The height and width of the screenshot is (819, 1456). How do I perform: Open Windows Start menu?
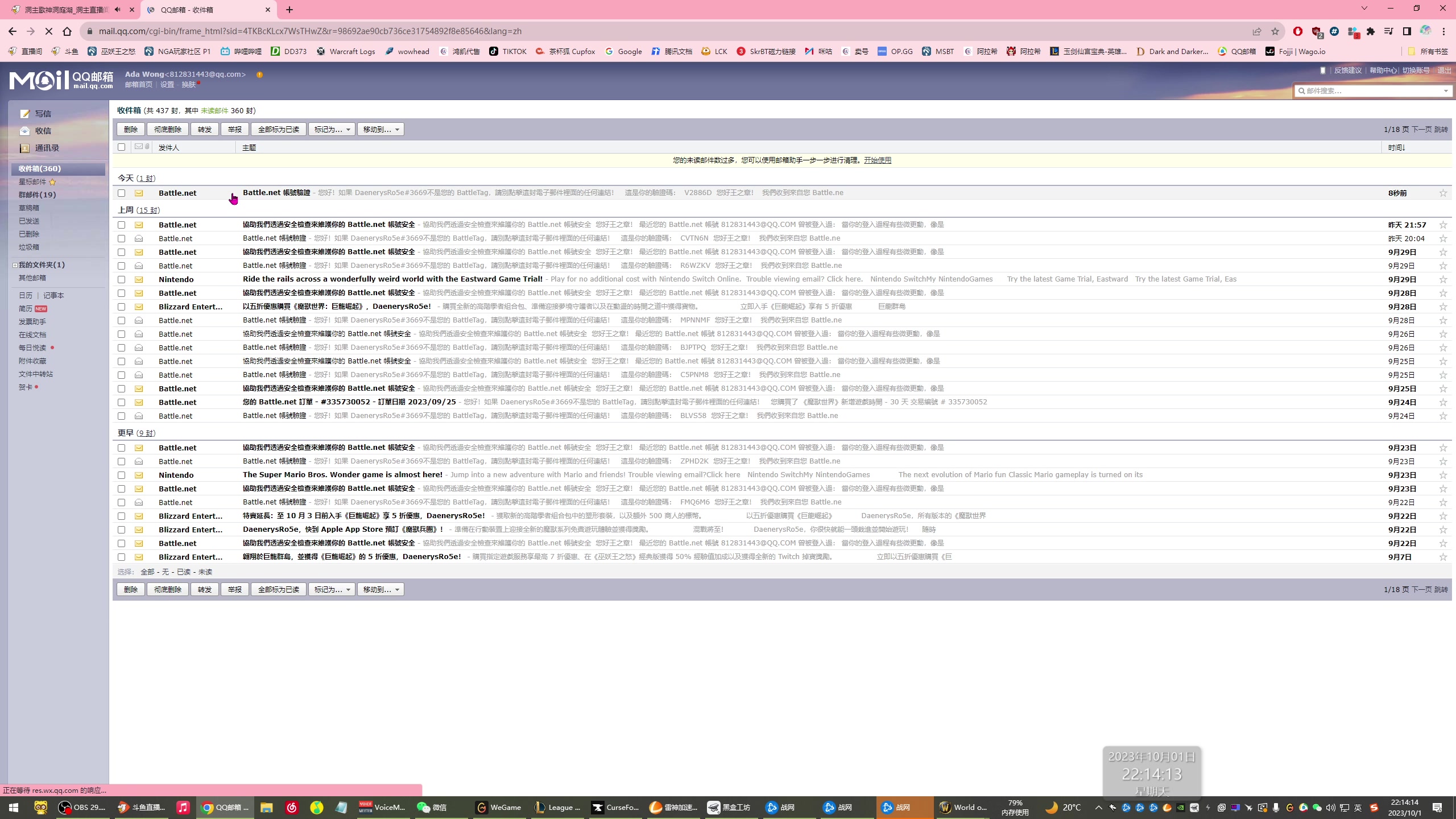point(14,807)
